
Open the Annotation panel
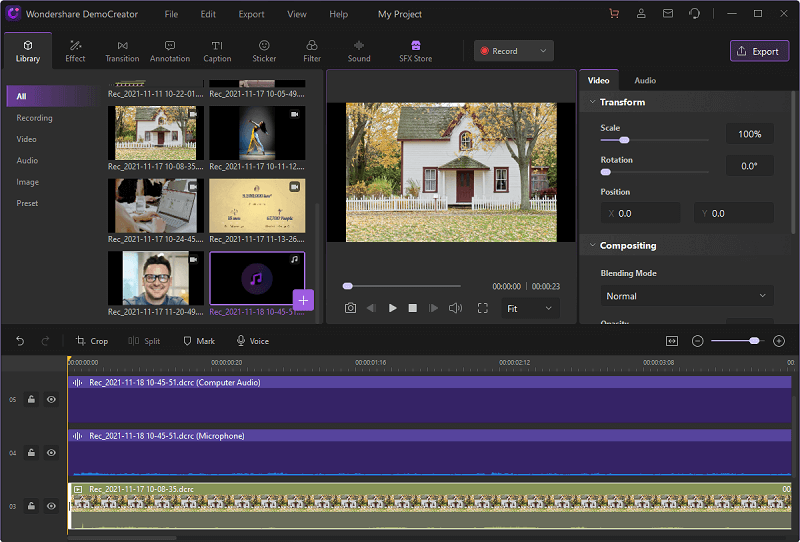click(170, 51)
